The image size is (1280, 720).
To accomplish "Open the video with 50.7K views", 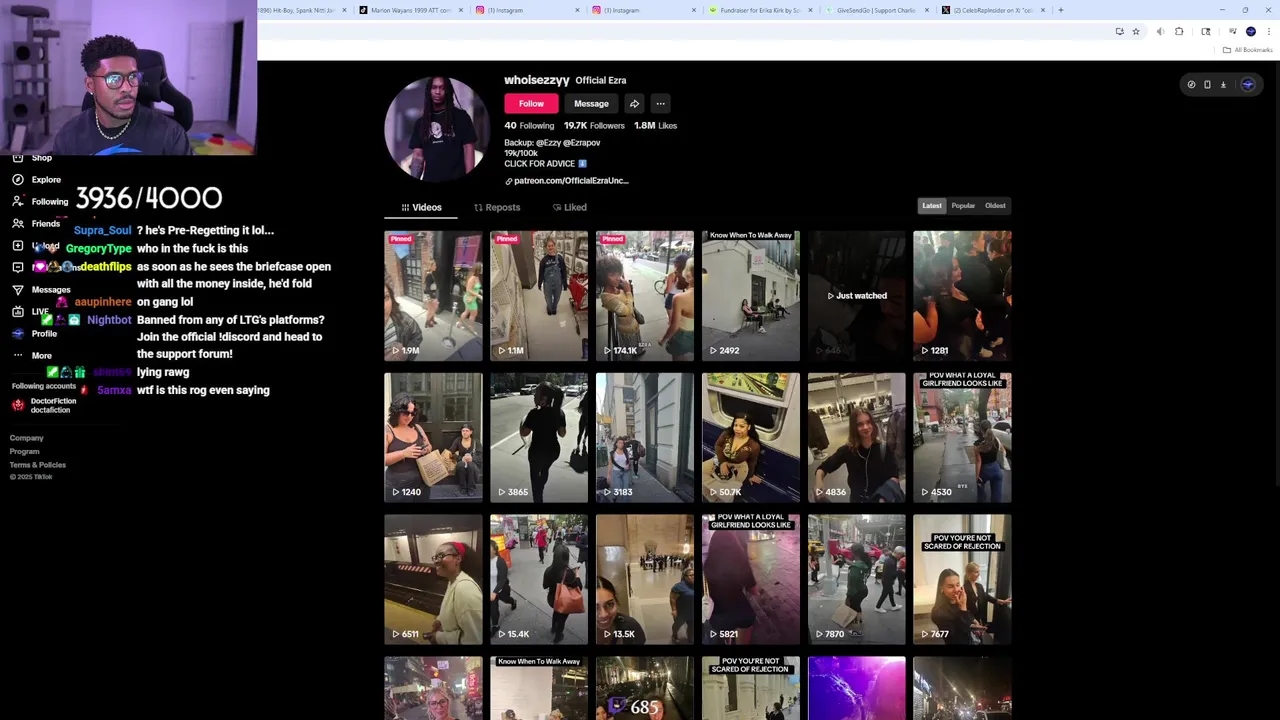I will coord(751,437).
